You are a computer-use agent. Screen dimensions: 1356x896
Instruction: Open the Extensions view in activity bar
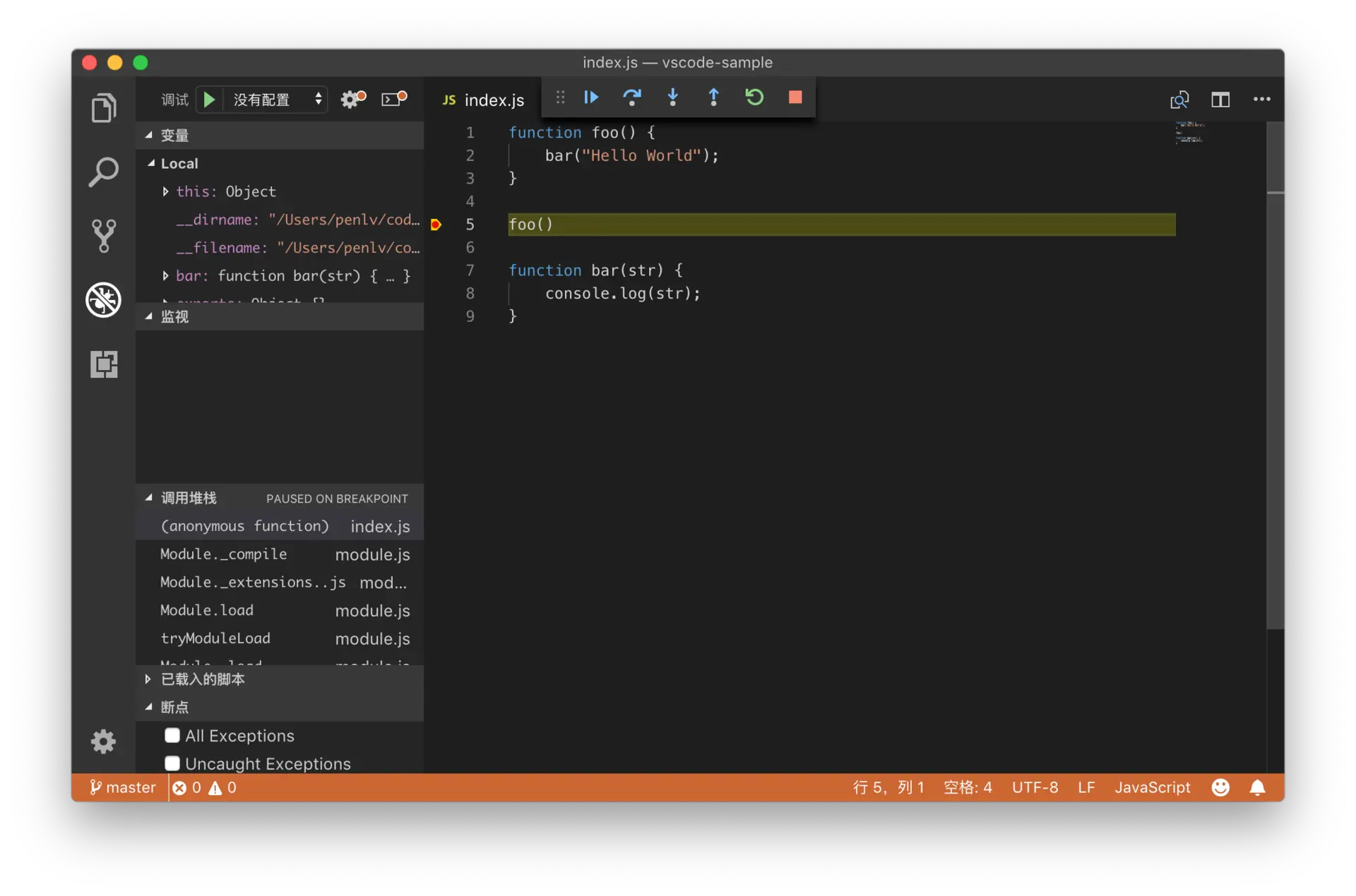tap(104, 364)
